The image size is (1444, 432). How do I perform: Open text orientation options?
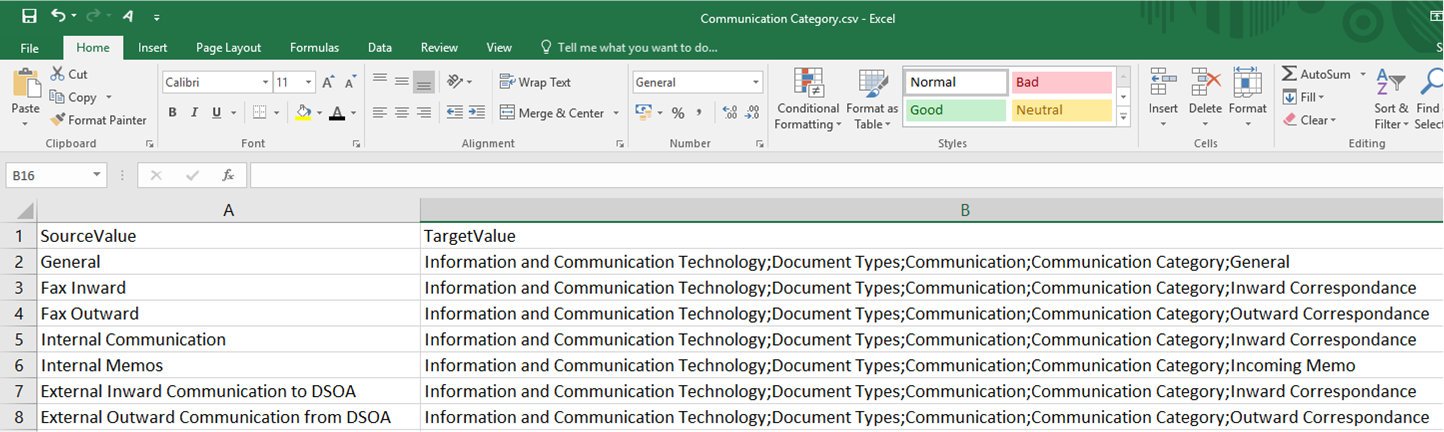click(x=459, y=82)
